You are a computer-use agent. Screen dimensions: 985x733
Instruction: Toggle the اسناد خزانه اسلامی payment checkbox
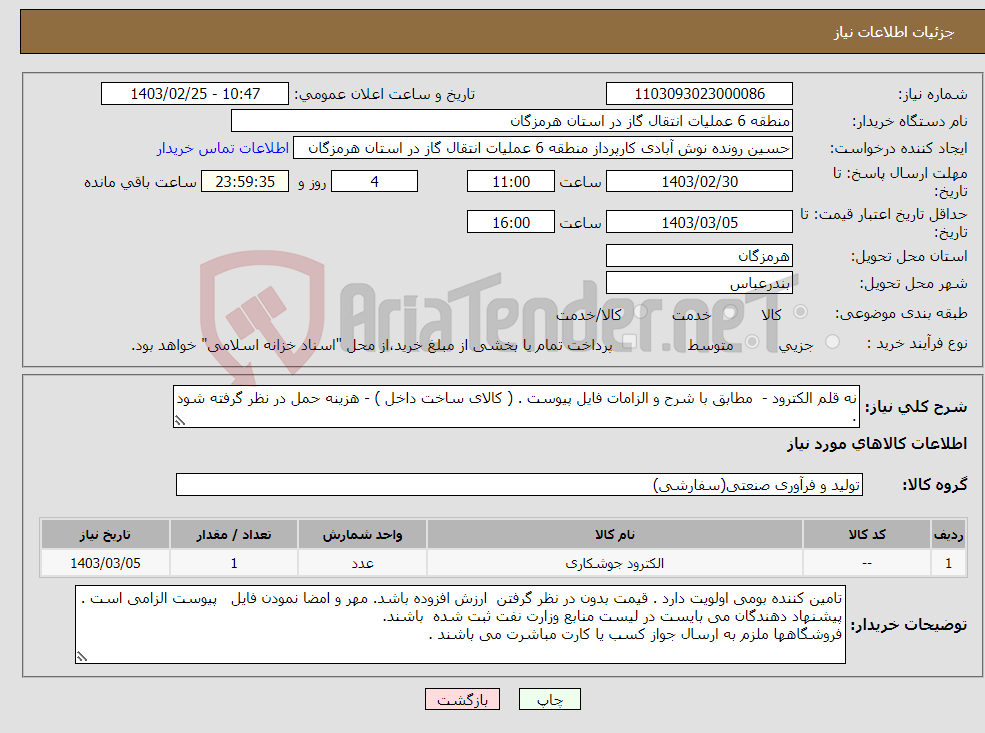[629, 342]
